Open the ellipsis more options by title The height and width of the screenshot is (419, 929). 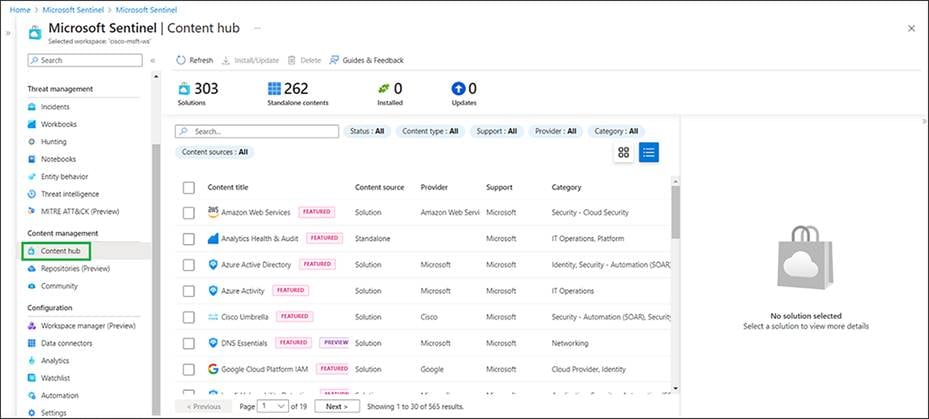(257, 28)
